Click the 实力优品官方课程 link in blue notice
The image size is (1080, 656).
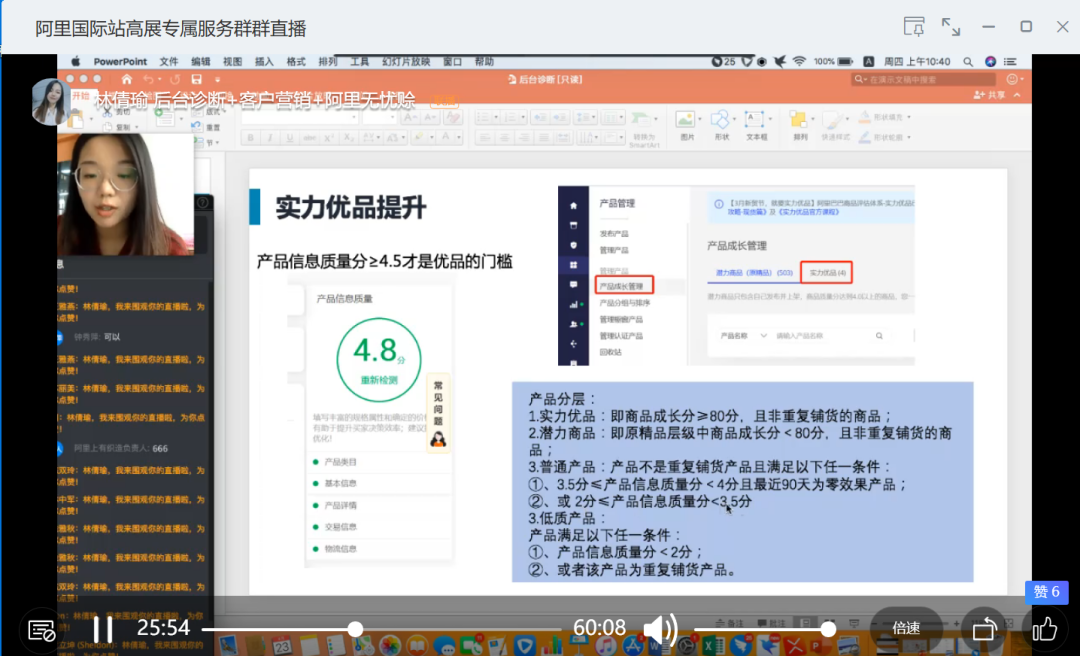pos(809,212)
